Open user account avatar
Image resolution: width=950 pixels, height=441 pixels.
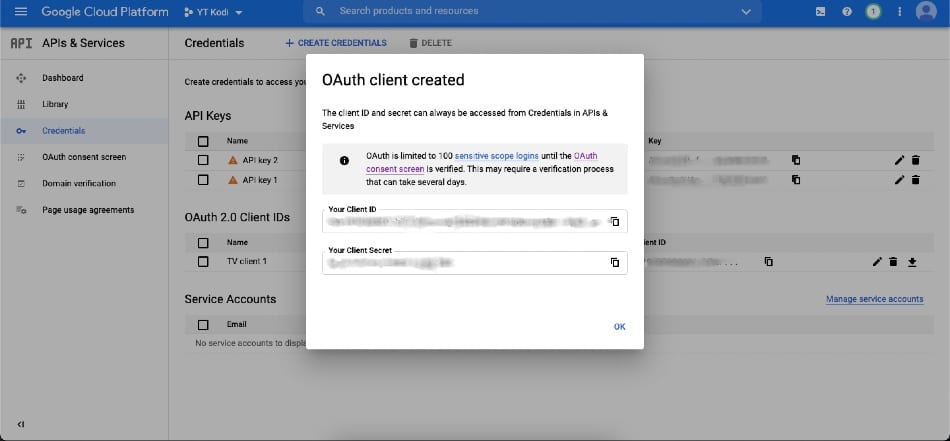point(926,12)
